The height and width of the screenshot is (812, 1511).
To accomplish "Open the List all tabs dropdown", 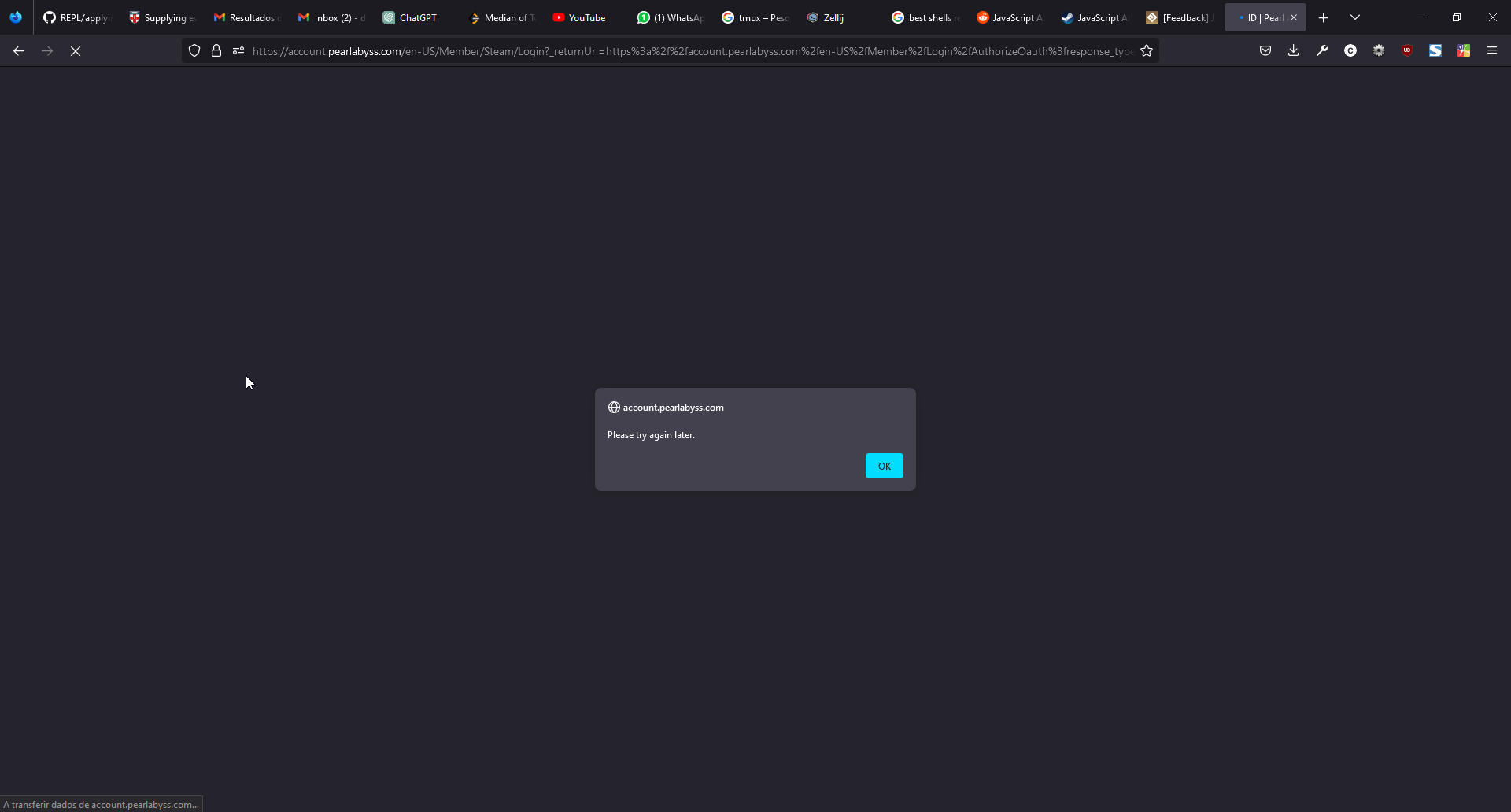I will 1355,17.
